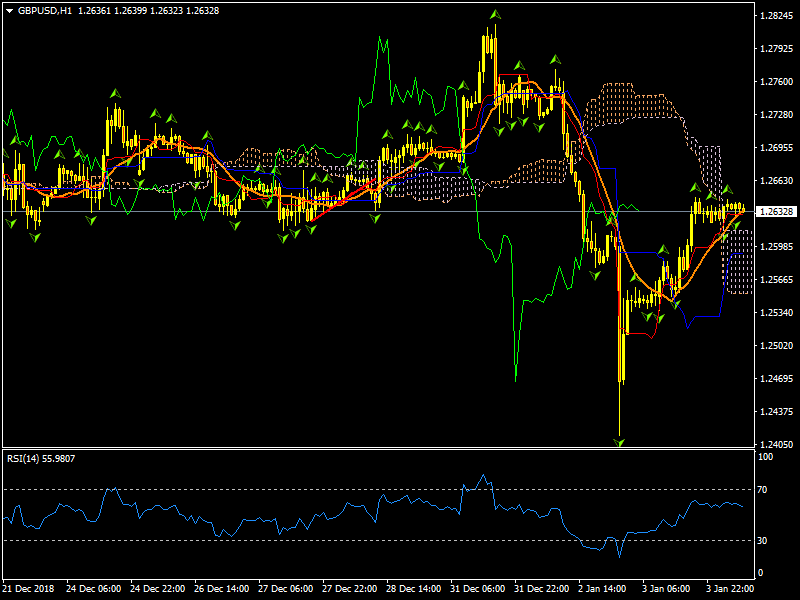Viewport: 800px width, 600px height.
Task: Click the RSI(14) 55.9807 indicator label
Action: (40, 459)
